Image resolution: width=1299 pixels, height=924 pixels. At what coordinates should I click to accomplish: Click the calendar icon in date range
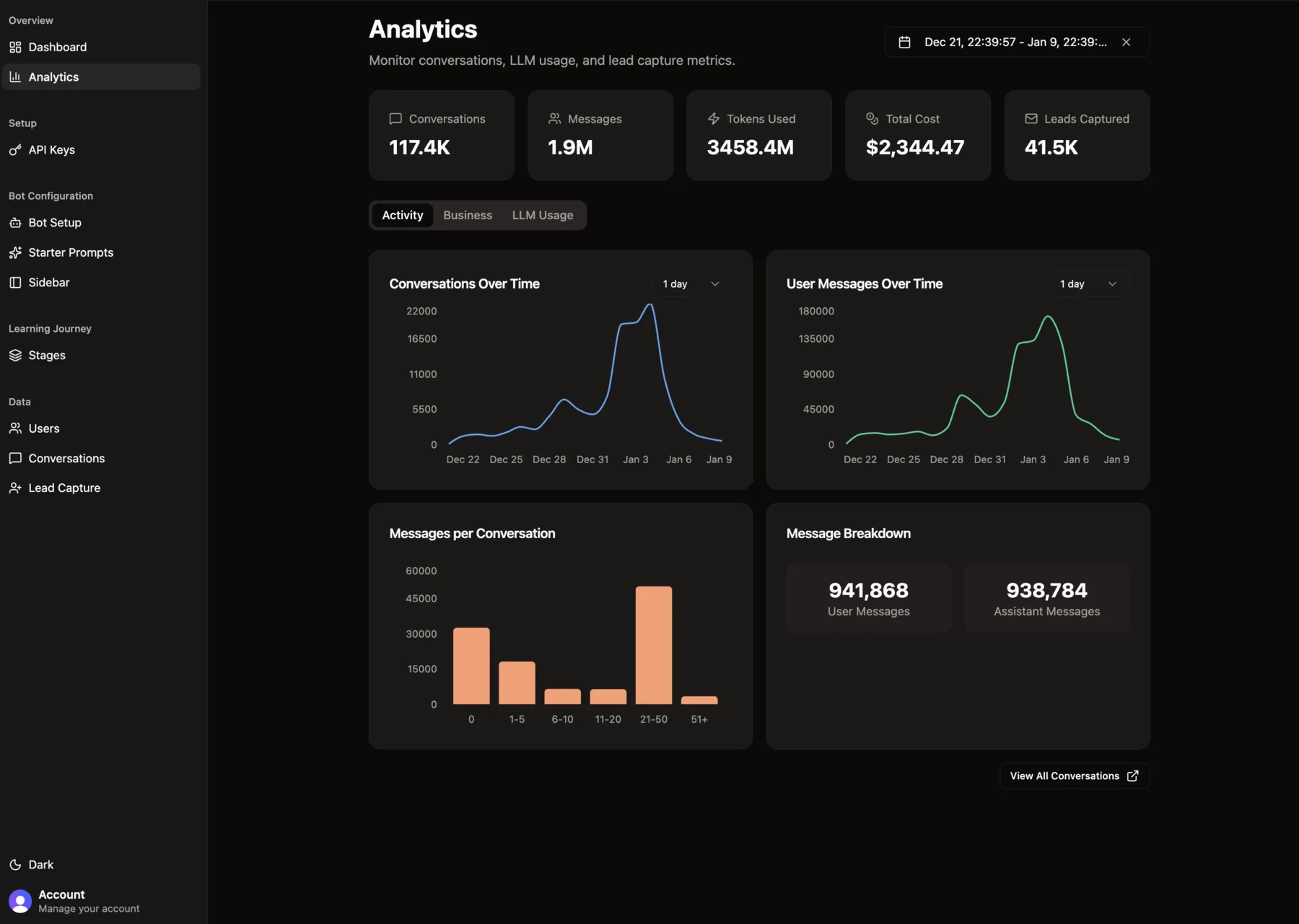tap(904, 43)
